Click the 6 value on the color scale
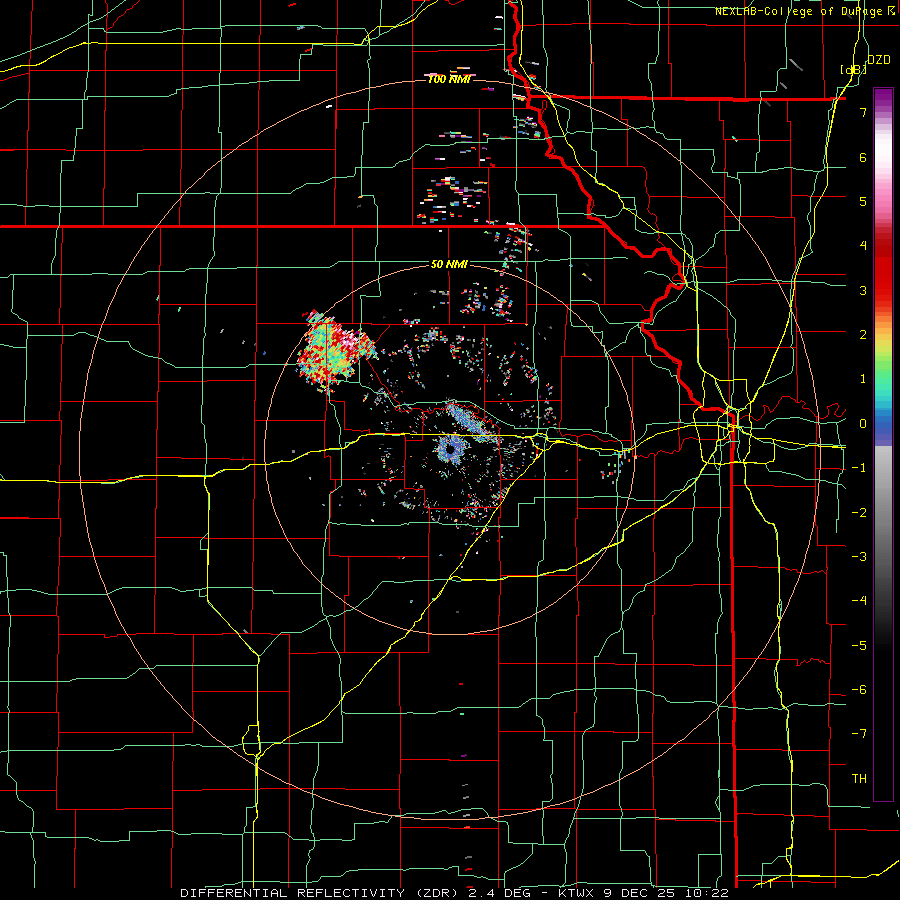The height and width of the screenshot is (900, 900). pos(863,157)
